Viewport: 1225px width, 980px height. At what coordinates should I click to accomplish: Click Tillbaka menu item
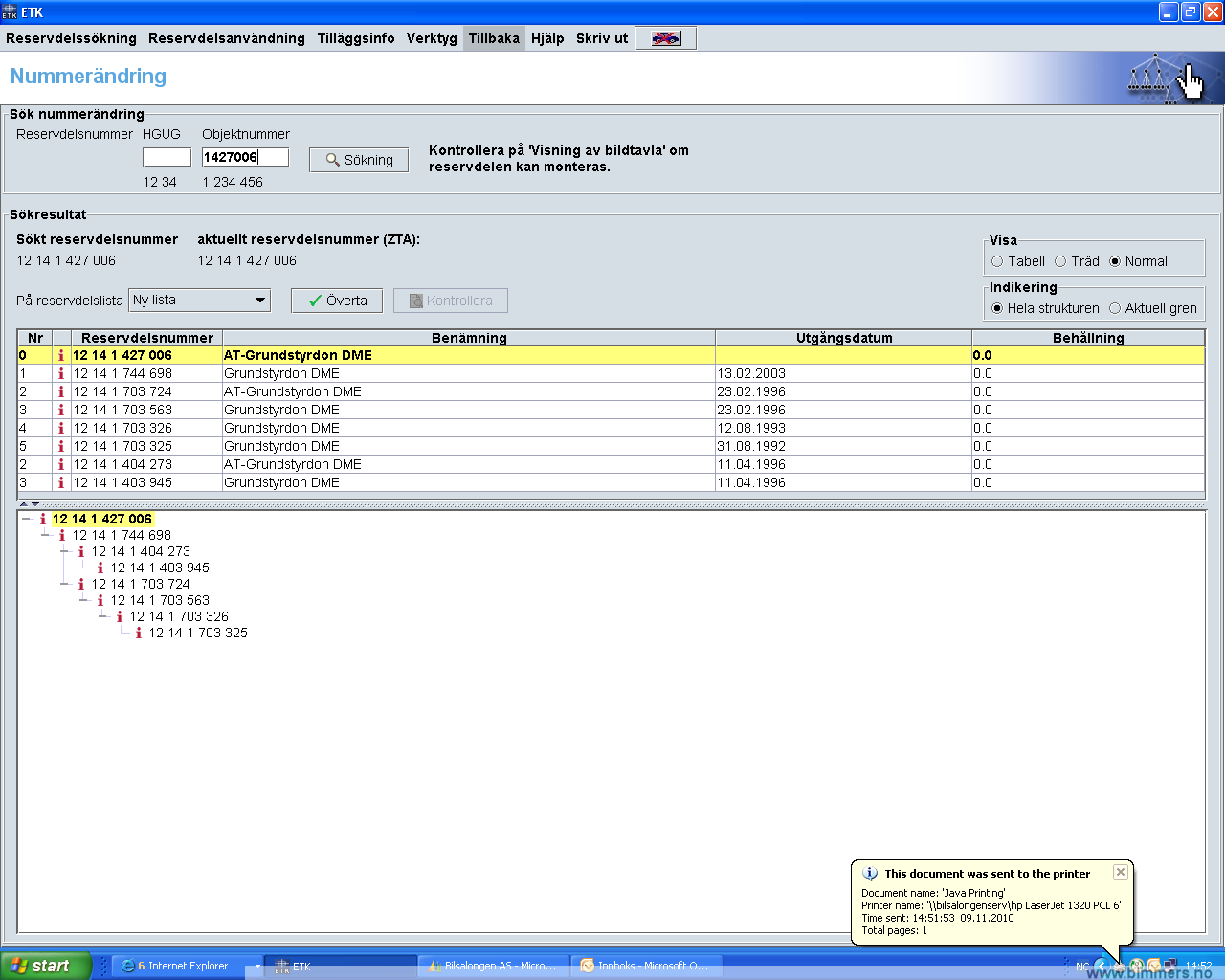tap(494, 38)
